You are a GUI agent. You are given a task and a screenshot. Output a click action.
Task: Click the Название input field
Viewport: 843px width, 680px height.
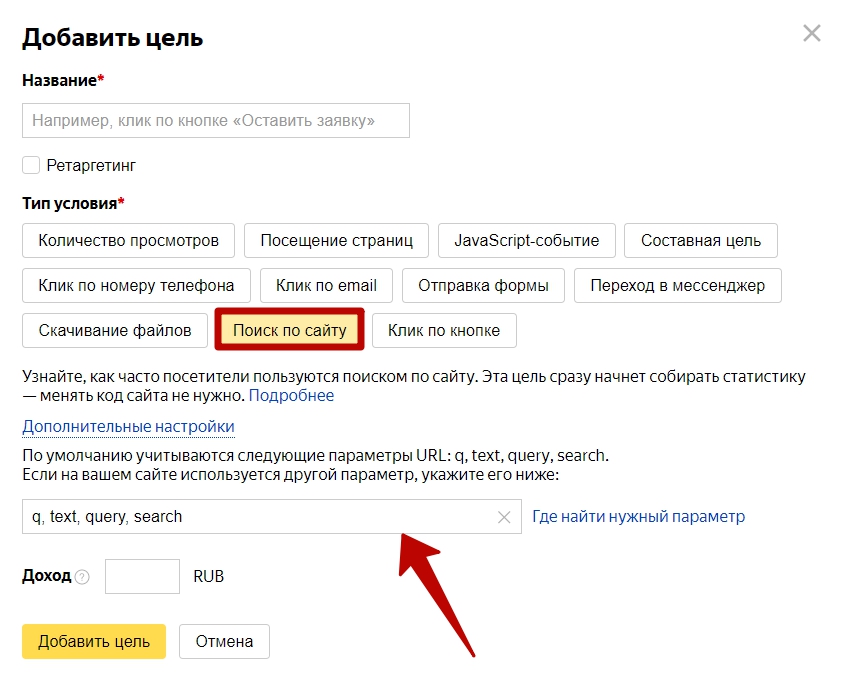point(215,121)
